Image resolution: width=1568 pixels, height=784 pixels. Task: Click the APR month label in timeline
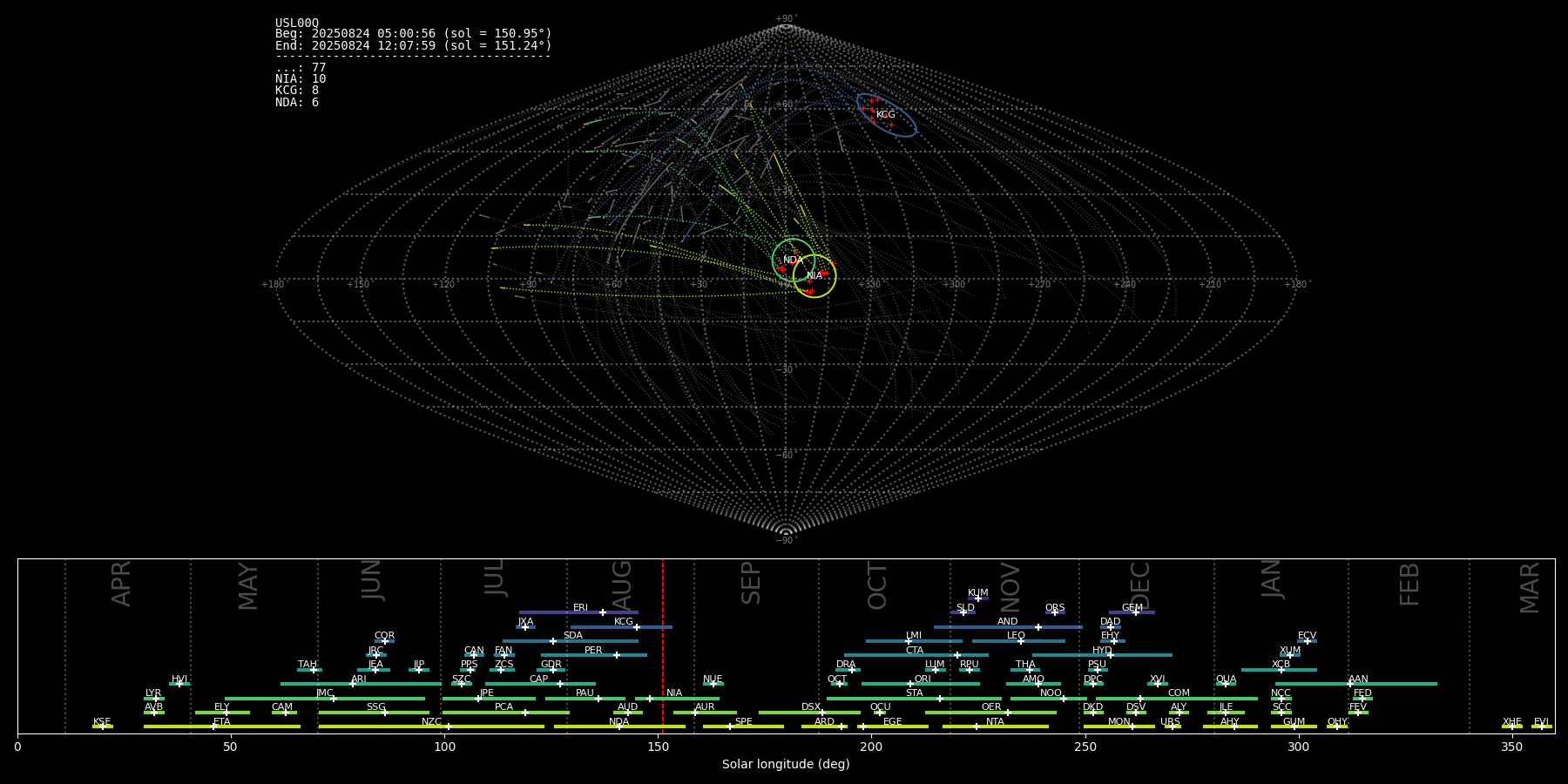click(121, 584)
